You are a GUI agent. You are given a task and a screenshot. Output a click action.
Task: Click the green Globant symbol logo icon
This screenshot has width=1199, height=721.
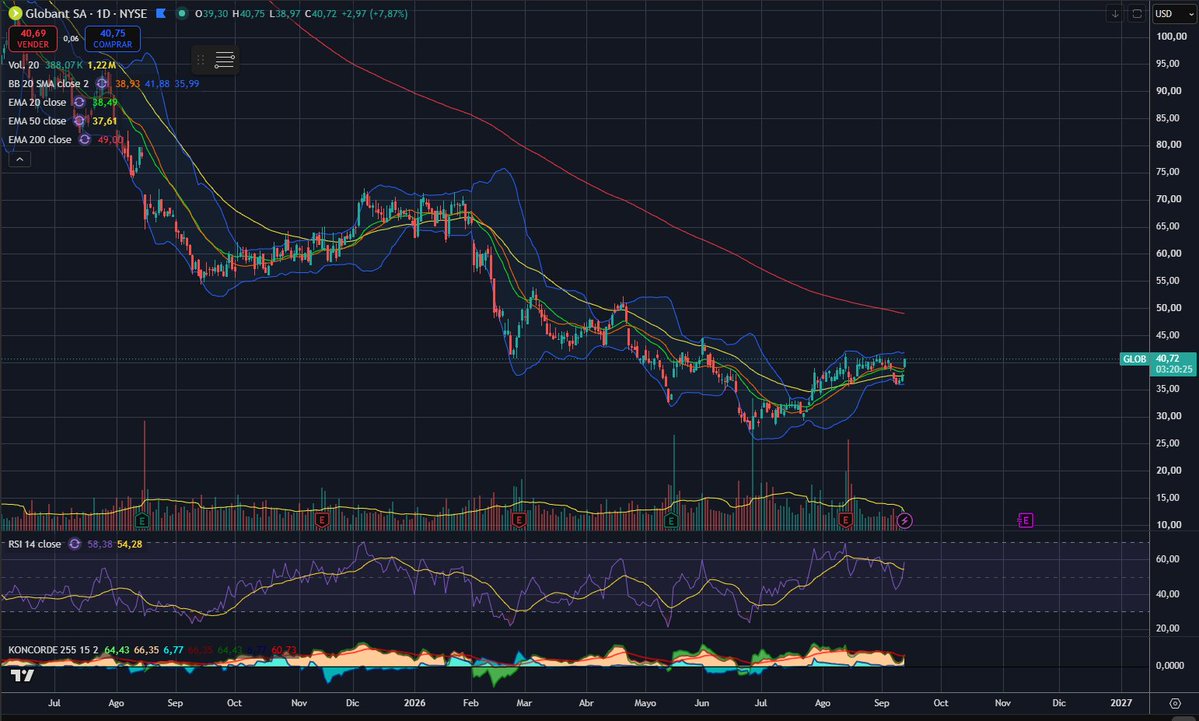[x=15, y=13]
